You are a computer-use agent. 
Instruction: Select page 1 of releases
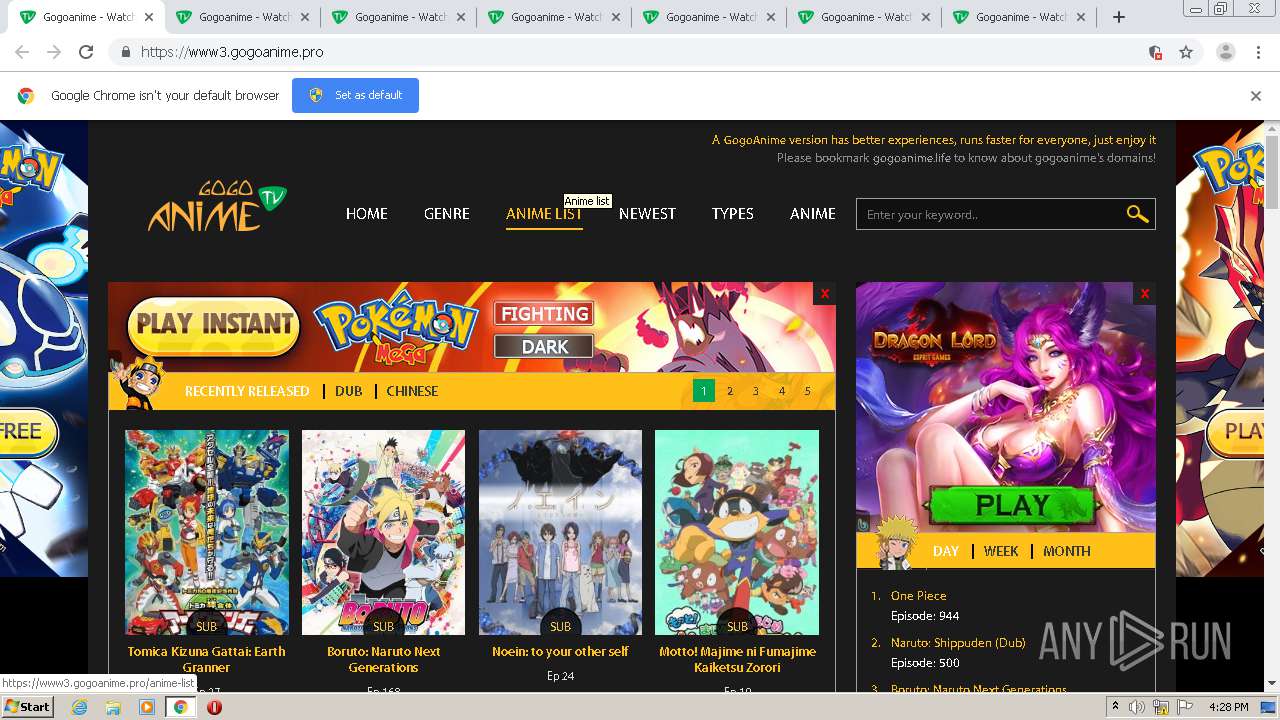704,391
